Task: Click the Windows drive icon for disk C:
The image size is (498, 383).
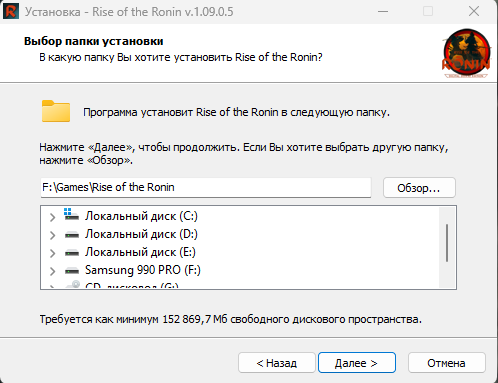Action: click(71, 215)
